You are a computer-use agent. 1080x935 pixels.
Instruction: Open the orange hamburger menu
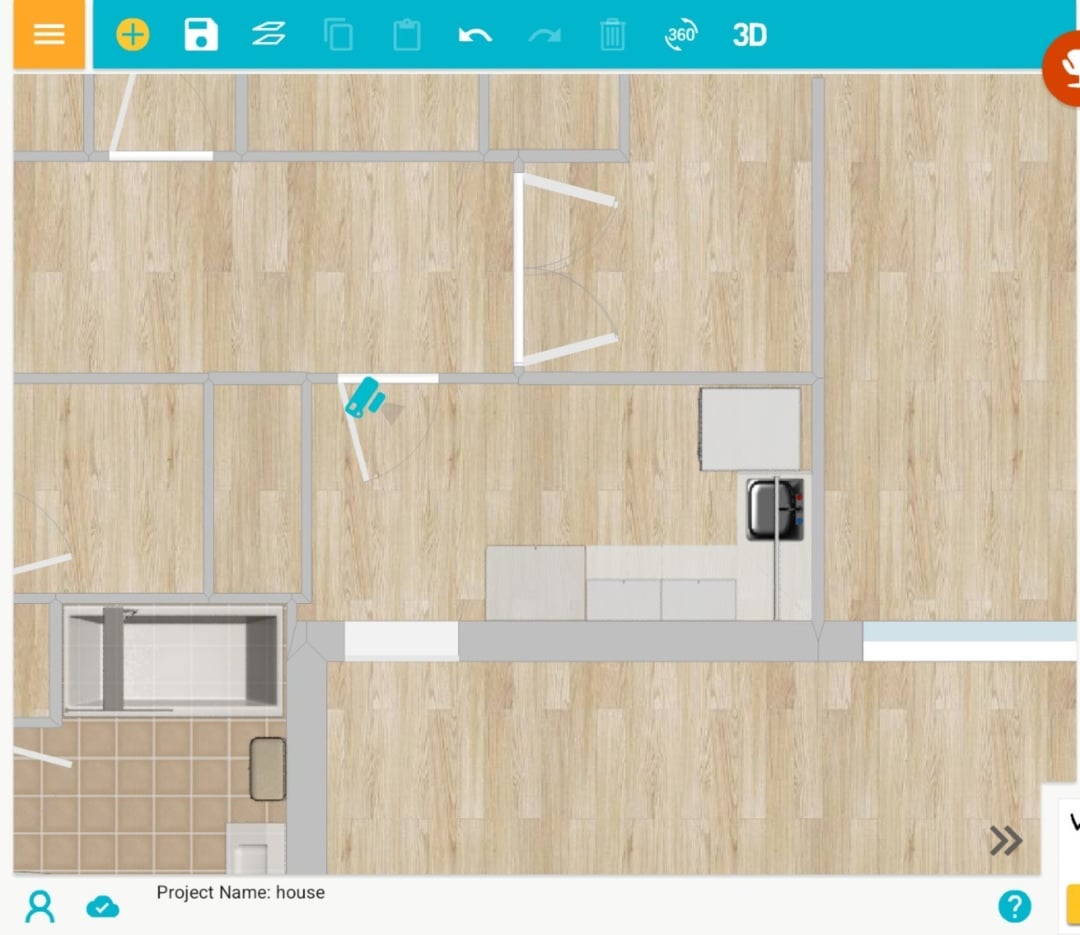[x=49, y=34]
